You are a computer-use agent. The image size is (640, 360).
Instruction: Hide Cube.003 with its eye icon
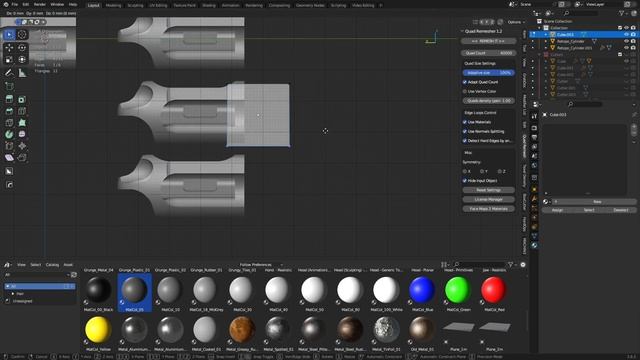click(627, 35)
